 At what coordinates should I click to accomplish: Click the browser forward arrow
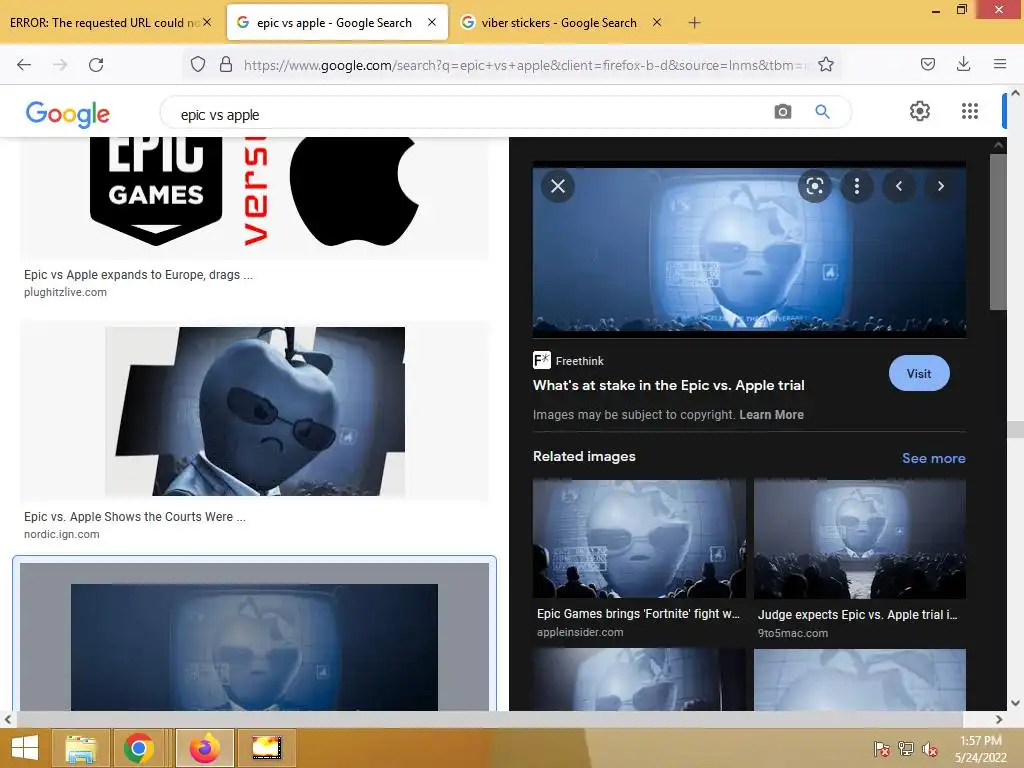click(x=60, y=64)
